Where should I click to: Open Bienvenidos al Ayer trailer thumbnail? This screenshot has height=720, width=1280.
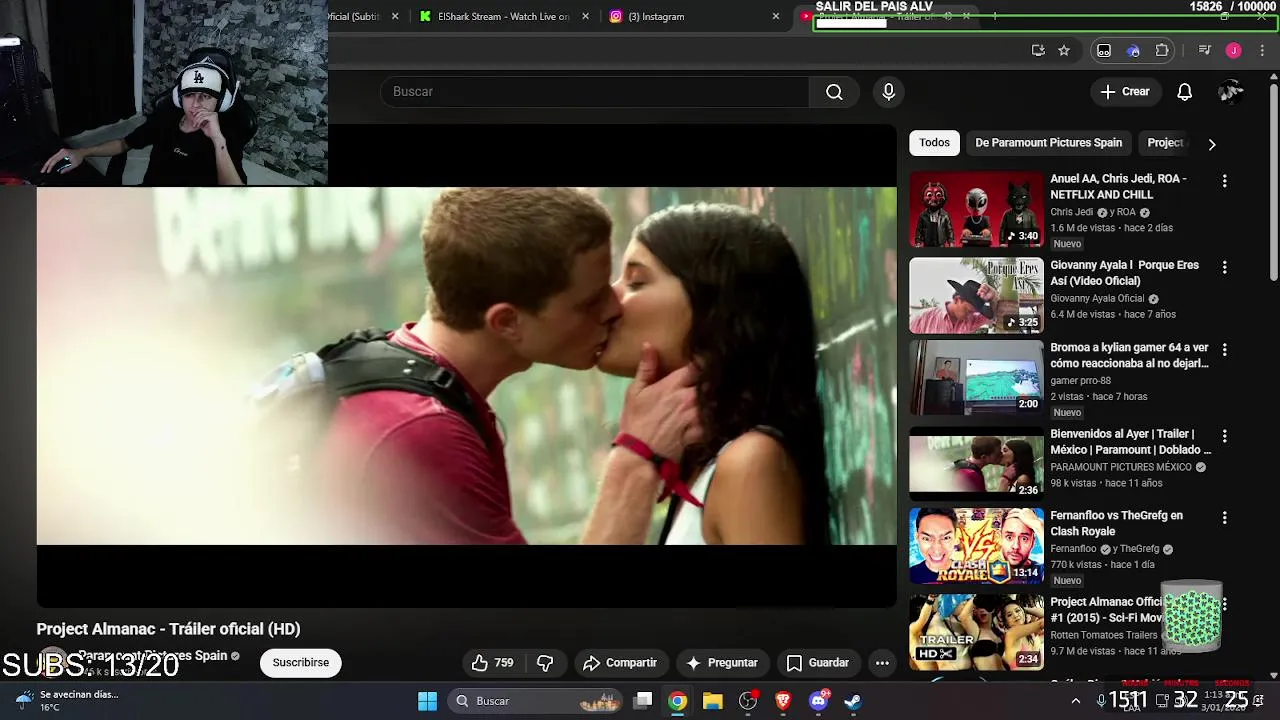coord(976,464)
